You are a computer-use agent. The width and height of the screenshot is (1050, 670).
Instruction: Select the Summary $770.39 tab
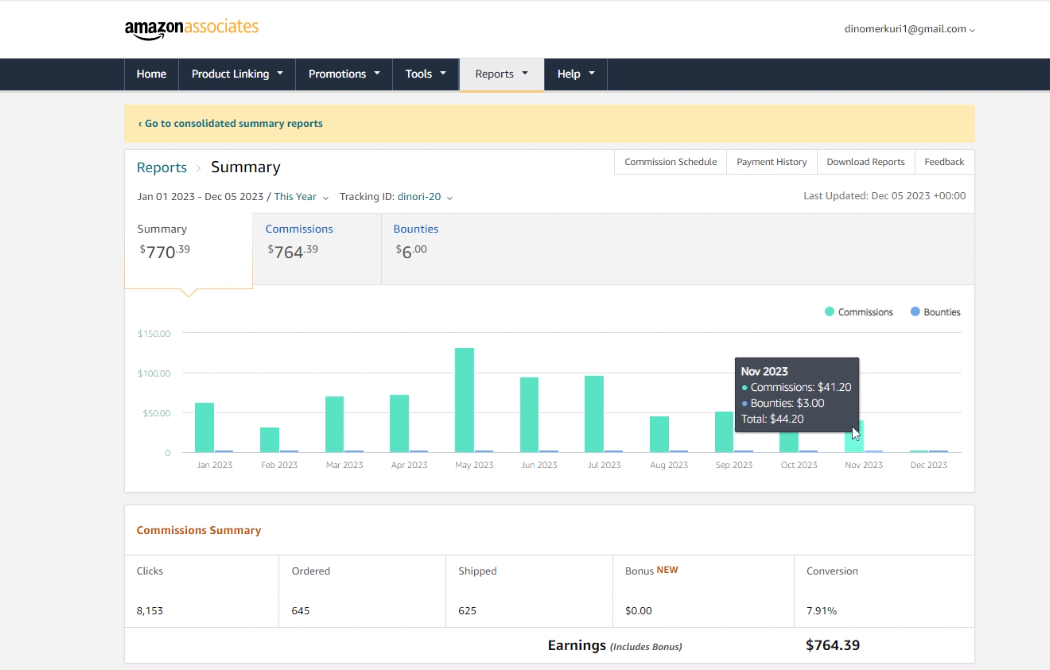[188, 250]
